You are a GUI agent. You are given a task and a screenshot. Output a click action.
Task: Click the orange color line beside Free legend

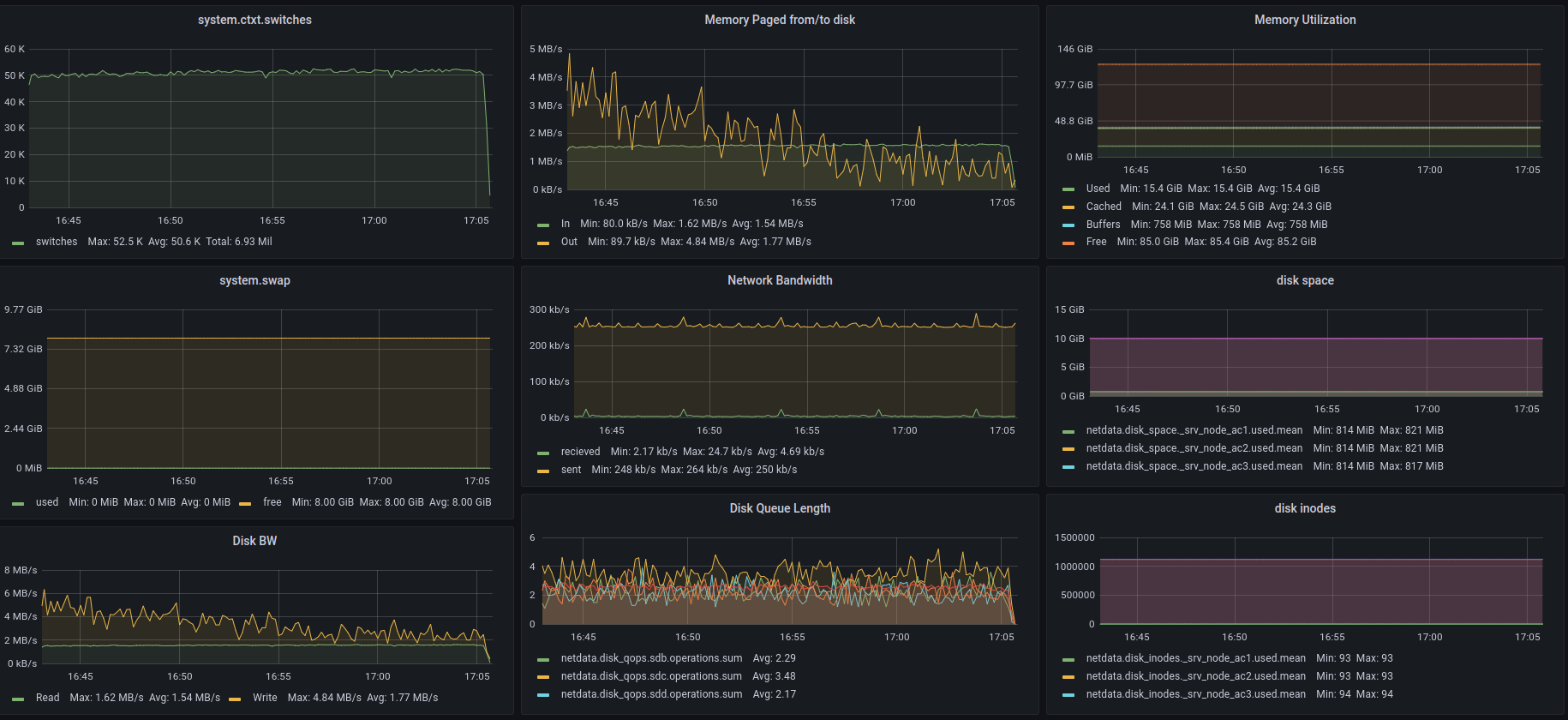(1068, 243)
